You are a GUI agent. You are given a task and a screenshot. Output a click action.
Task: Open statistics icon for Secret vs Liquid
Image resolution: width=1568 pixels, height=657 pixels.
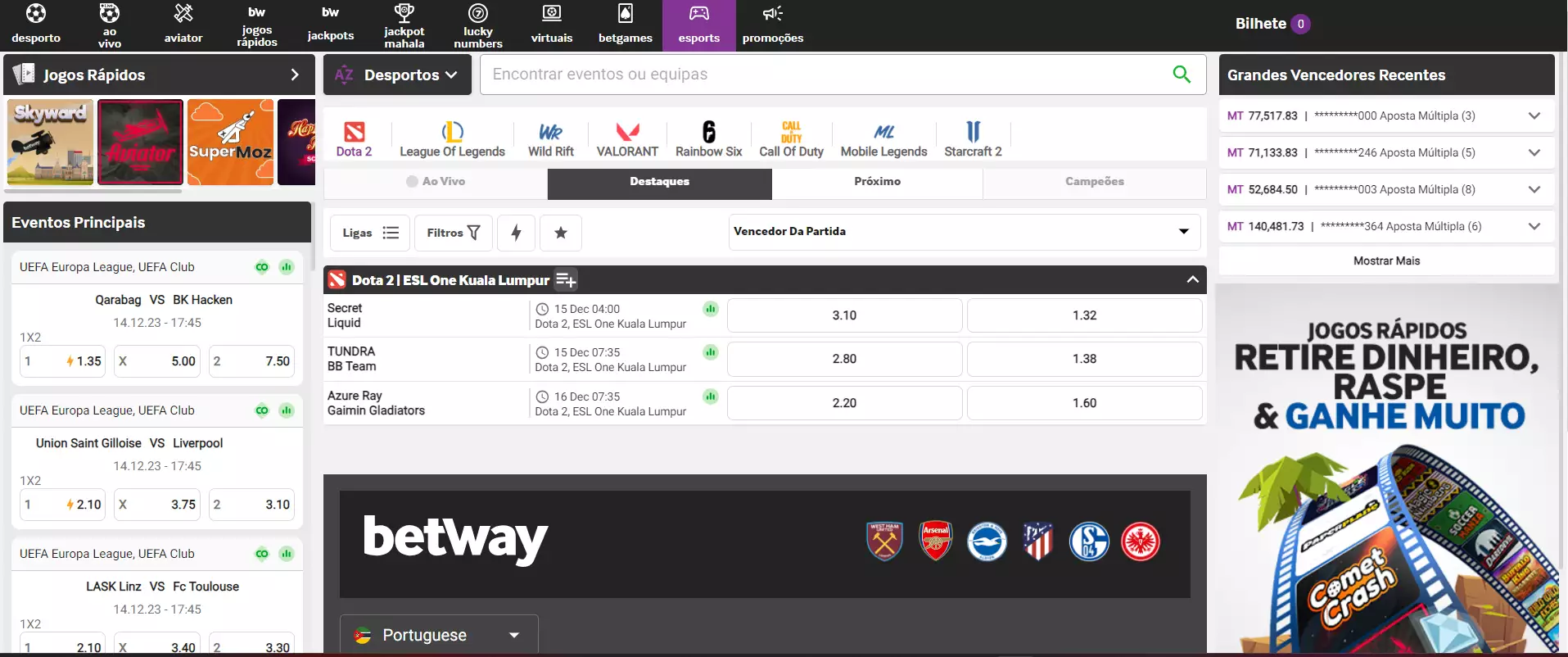point(710,309)
